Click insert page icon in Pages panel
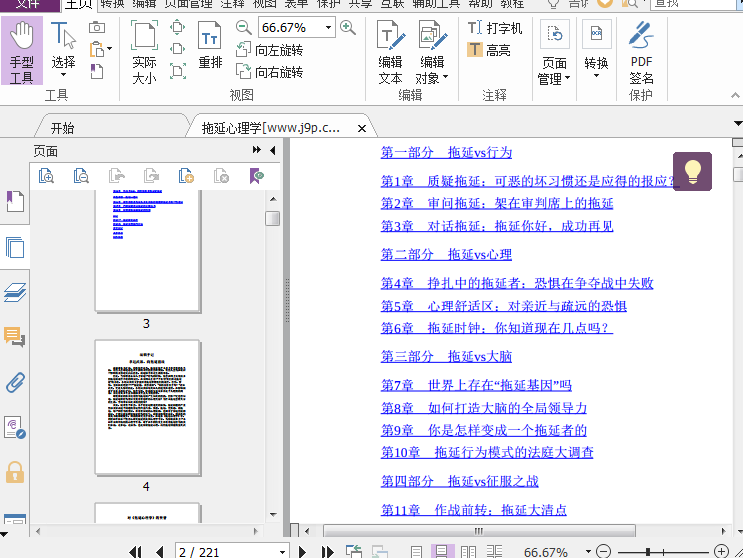 (x=186, y=176)
